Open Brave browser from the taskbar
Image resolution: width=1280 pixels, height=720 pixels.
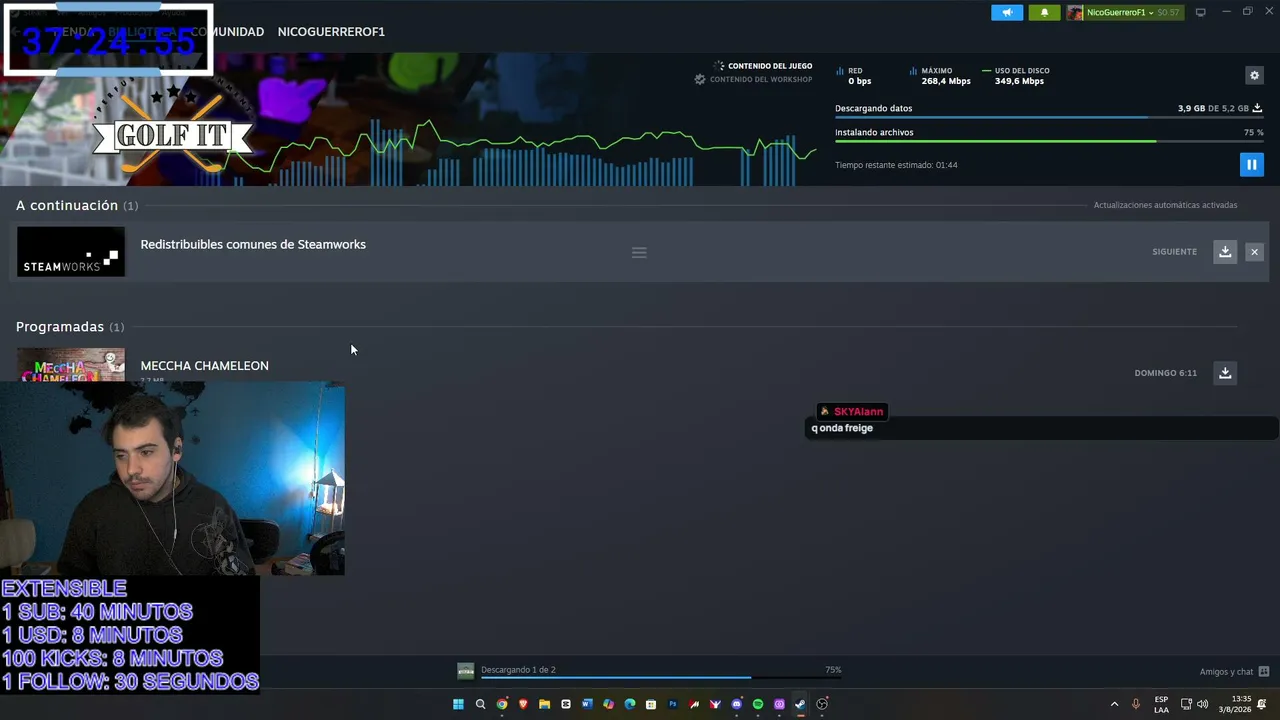coord(523,704)
